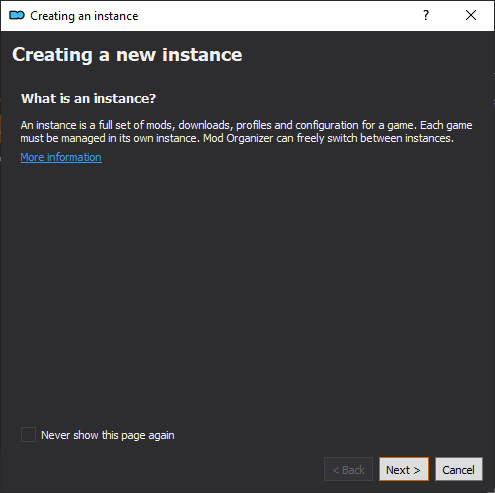Screen dimensions: 495x493
Task: Click the 'Creating a new instance' title
Action: (x=127, y=55)
